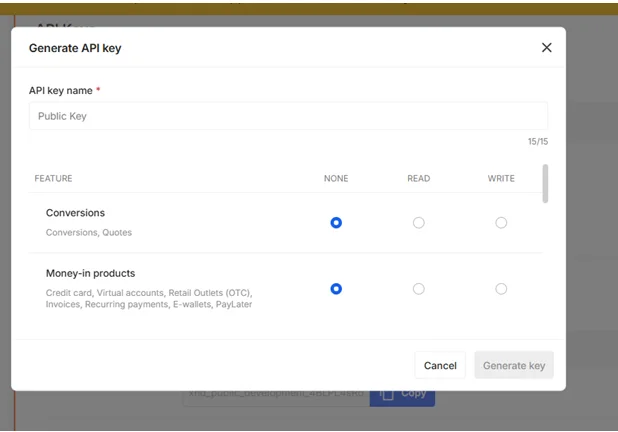Click the permissions list scrollbar
Viewport: 618px width, 432px height.
click(x=545, y=184)
